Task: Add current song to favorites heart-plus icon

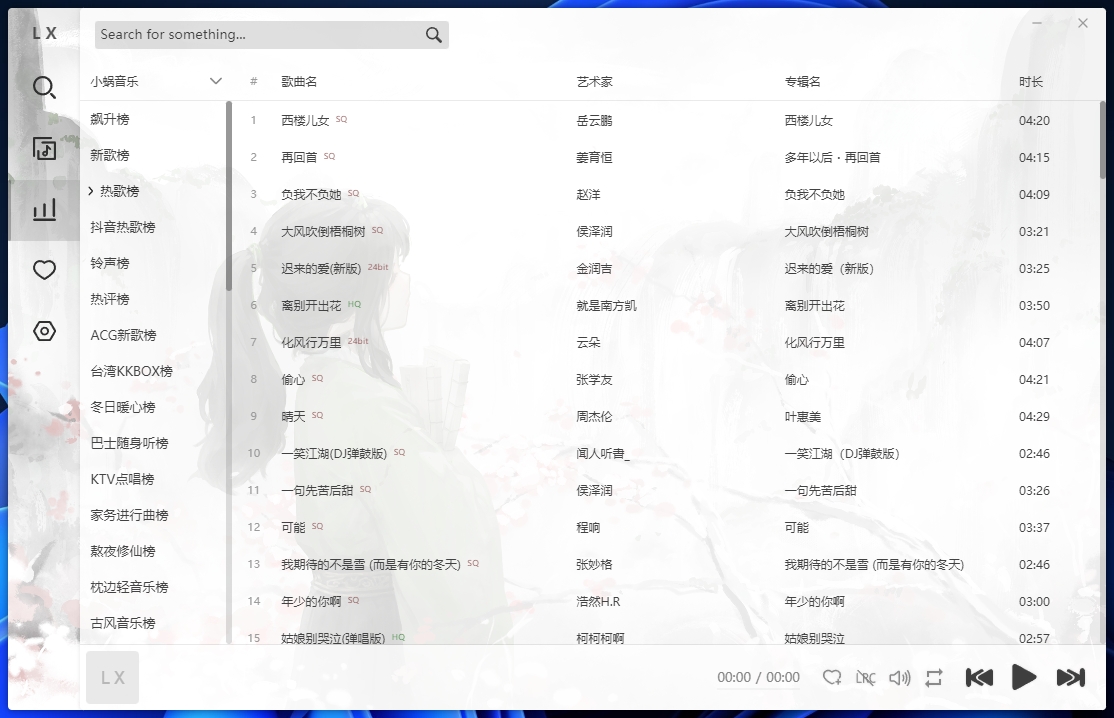Action: point(832,678)
